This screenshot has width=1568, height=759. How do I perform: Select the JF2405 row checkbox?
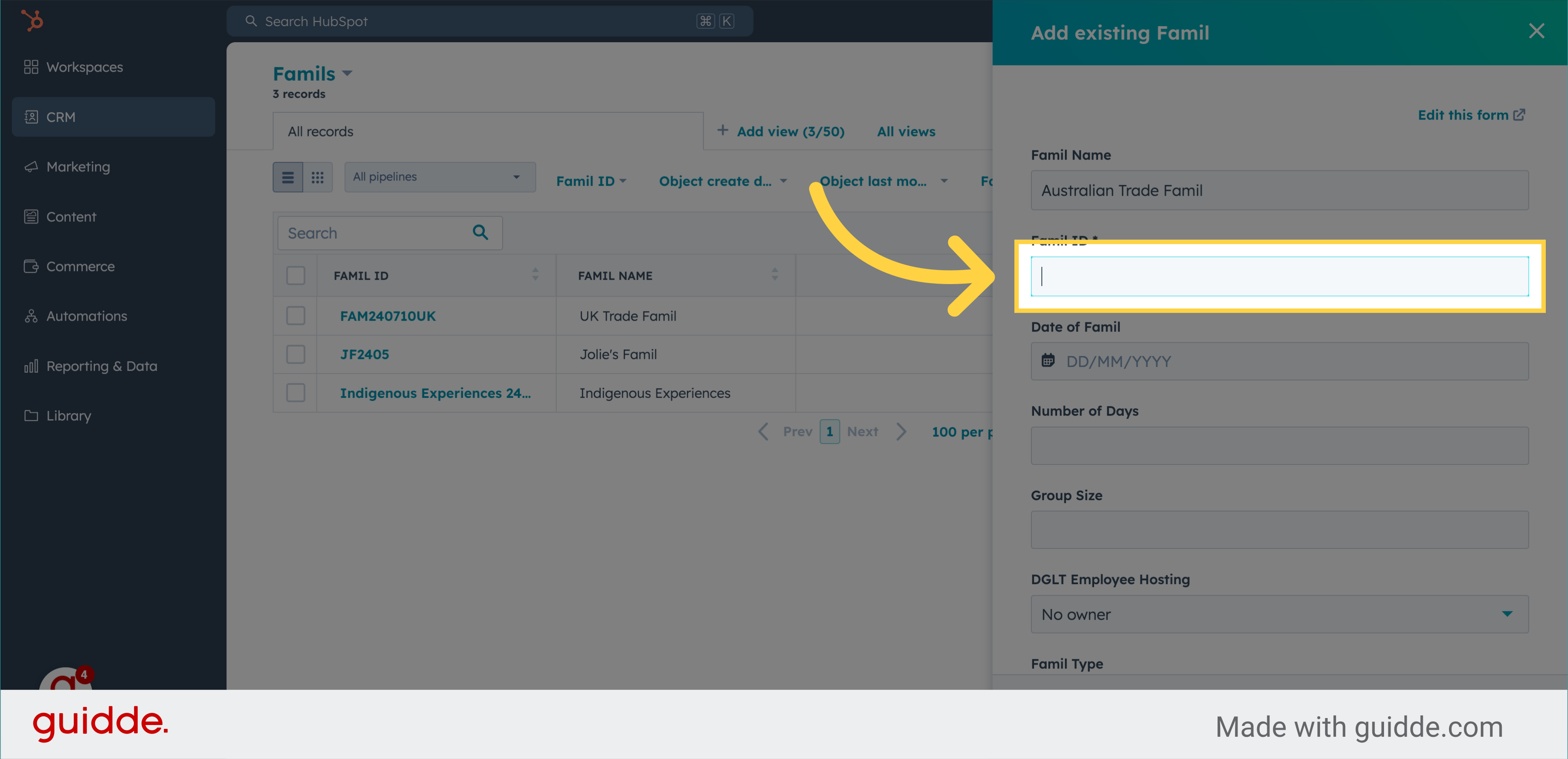point(296,354)
